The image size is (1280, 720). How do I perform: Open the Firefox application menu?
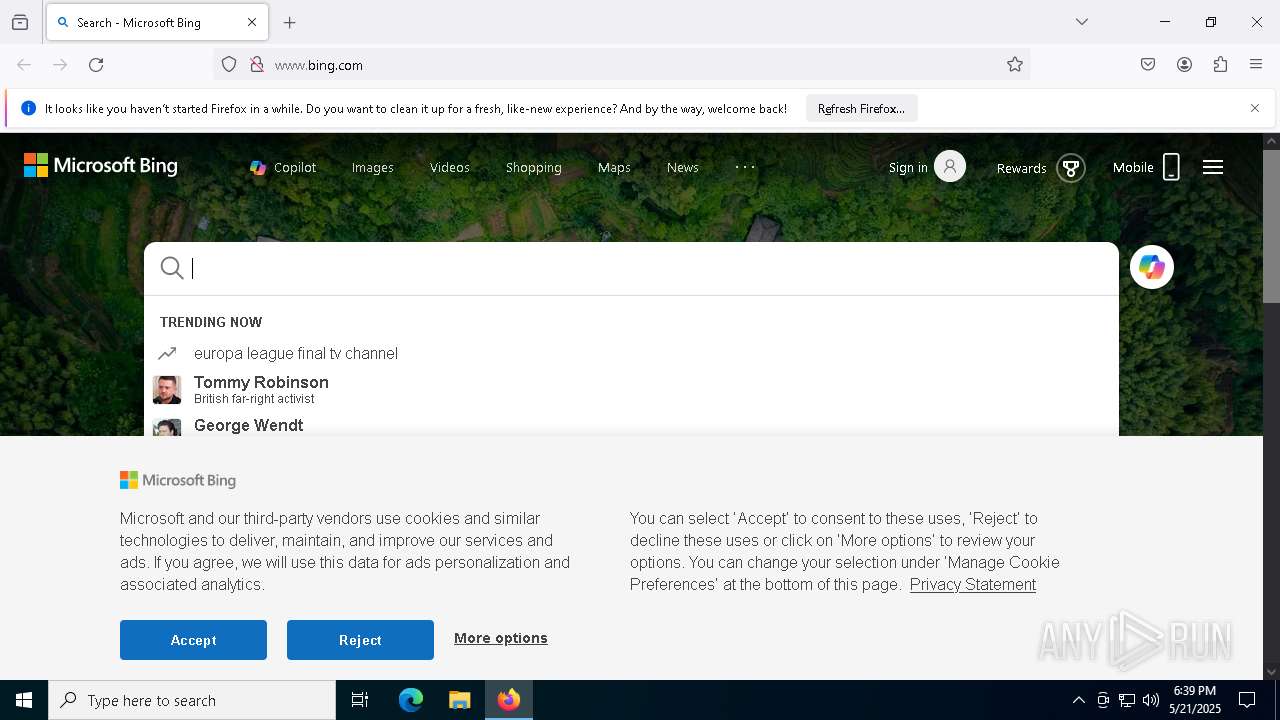click(1256, 65)
